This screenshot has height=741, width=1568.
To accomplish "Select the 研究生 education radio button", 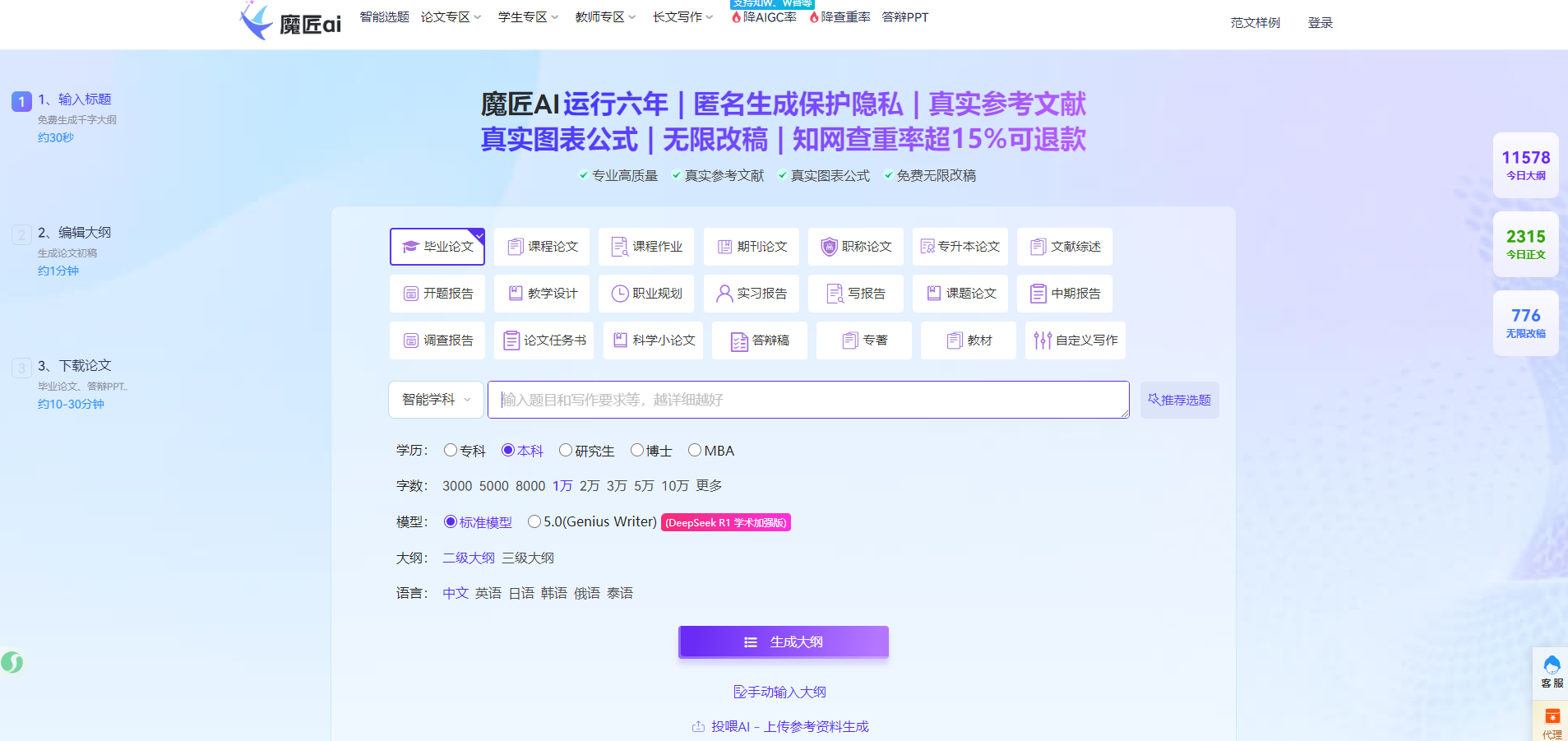I will point(566,451).
